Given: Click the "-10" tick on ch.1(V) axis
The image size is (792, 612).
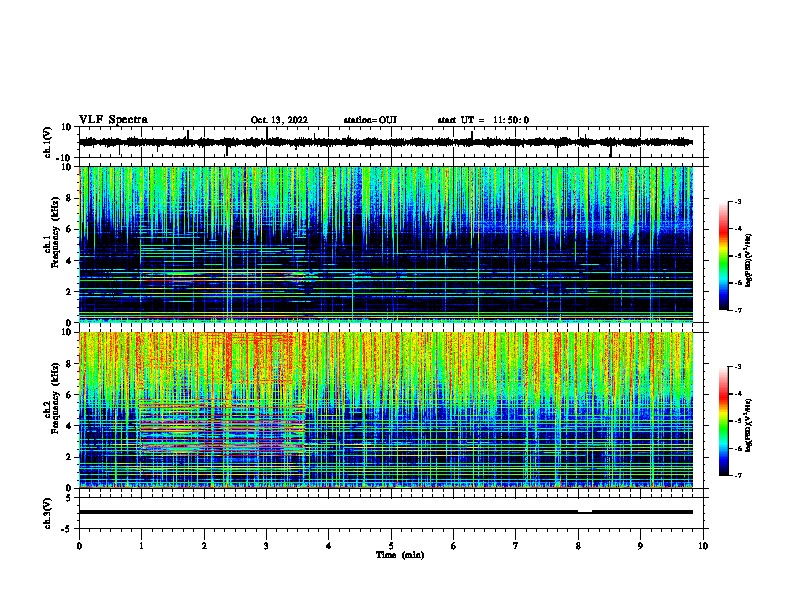Looking at the screenshot, I should tap(65, 158).
